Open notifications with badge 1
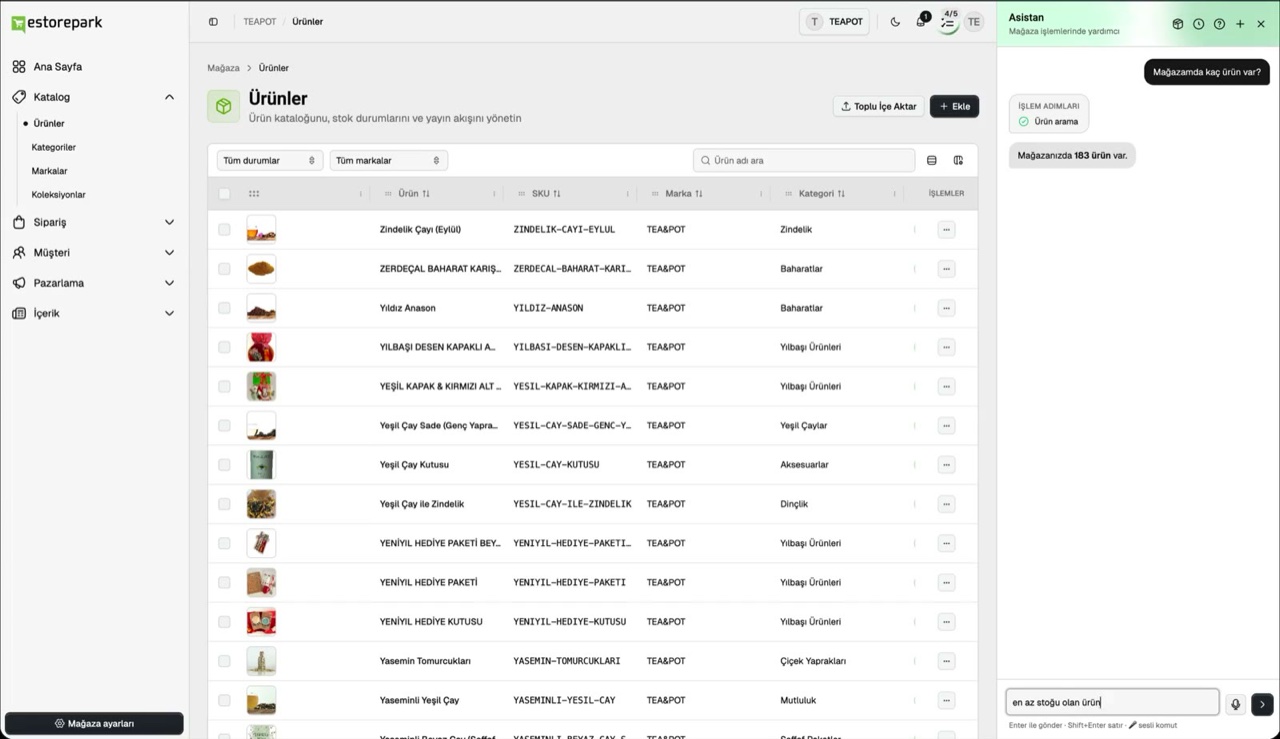The image size is (1280, 739). point(921,21)
